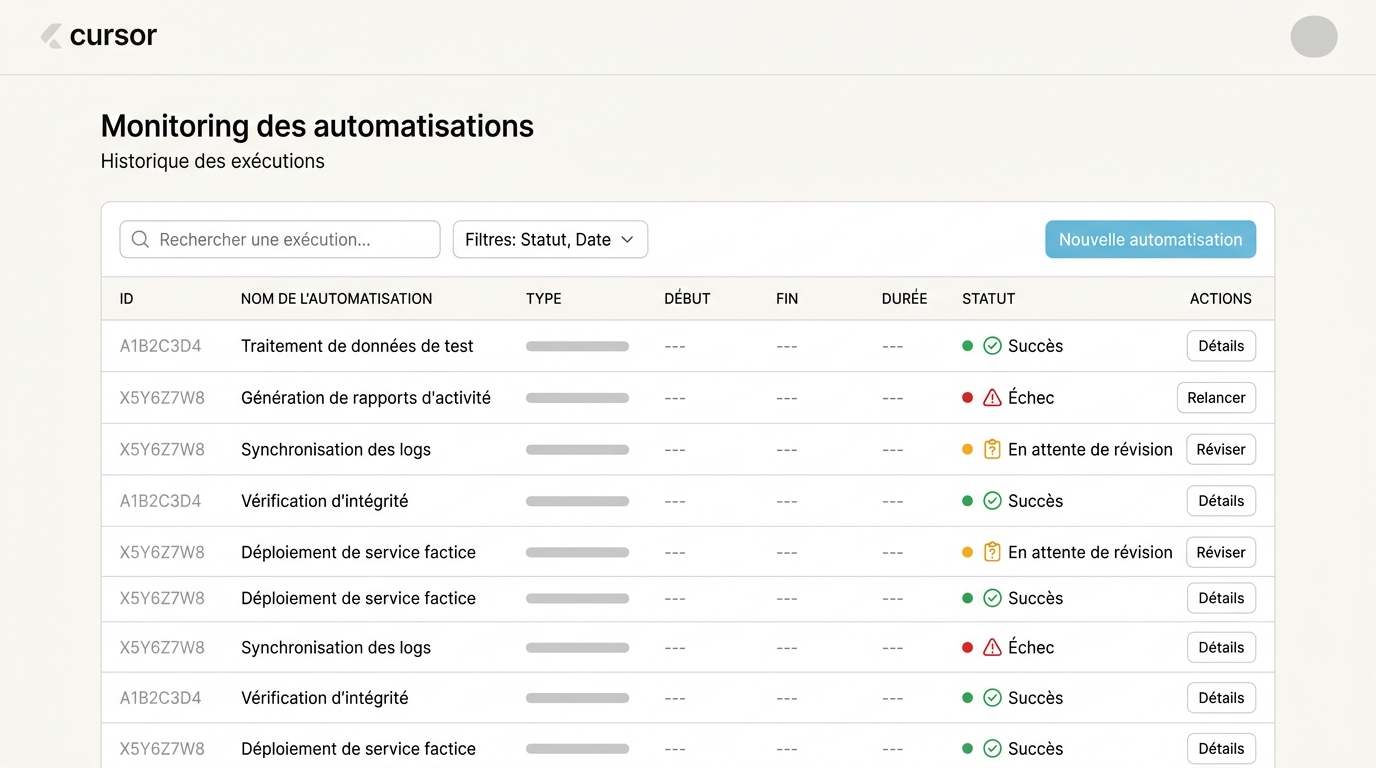Click the clipboard icon in the pending Déploiement de service factice row
This screenshot has width=1376, height=768.
coord(992,552)
